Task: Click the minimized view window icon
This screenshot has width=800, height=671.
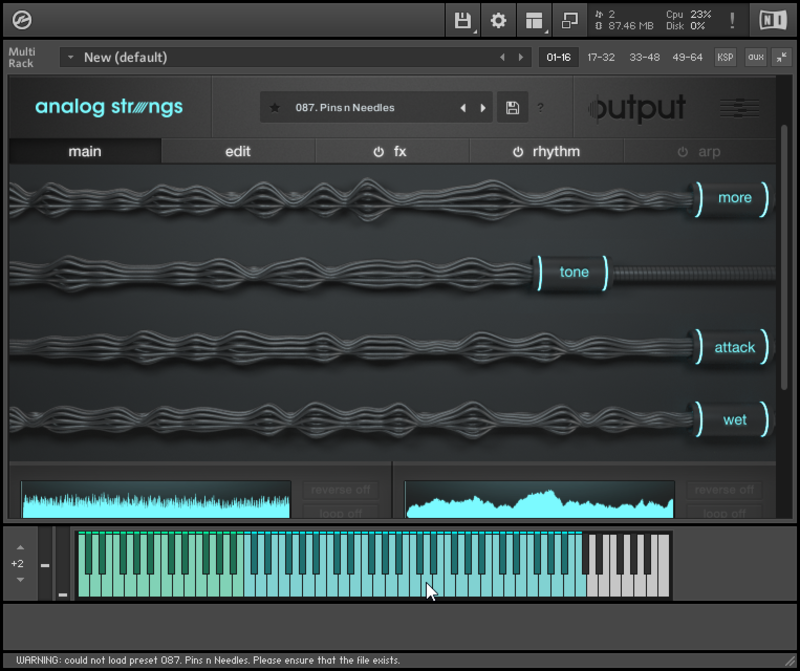Action: pyautogui.click(x=569, y=20)
